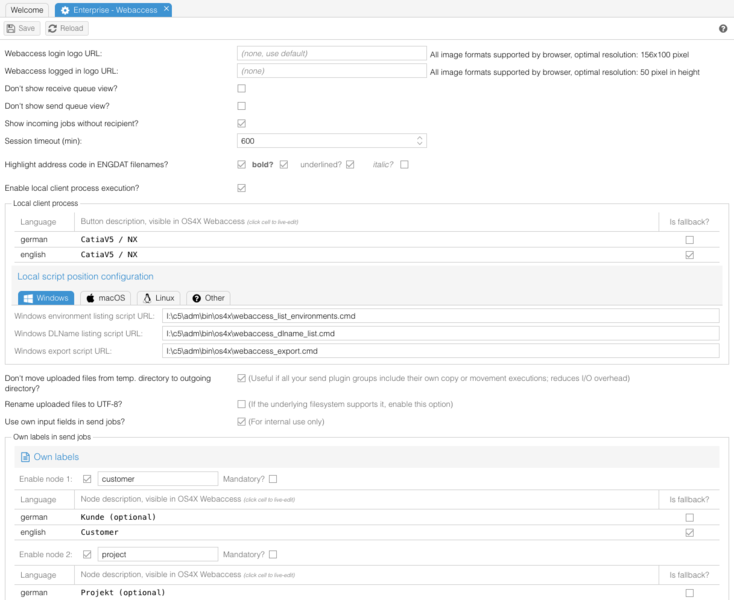The height and width of the screenshot is (600, 734).
Task: Click the help question mark icon
Action: tap(723, 29)
